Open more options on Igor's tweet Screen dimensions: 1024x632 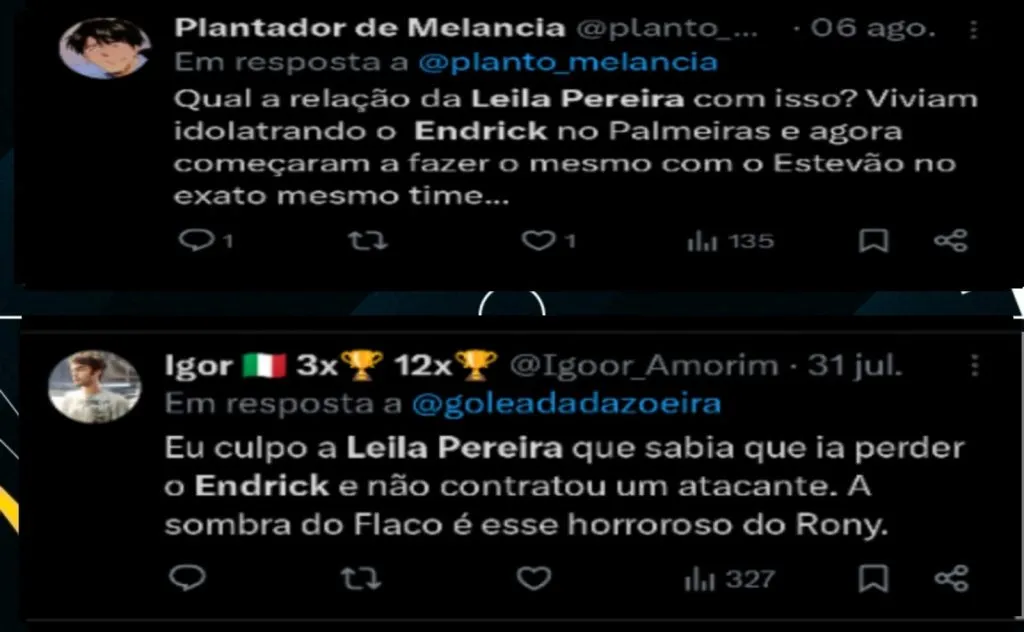pyautogui.click(x=974, y=366)
